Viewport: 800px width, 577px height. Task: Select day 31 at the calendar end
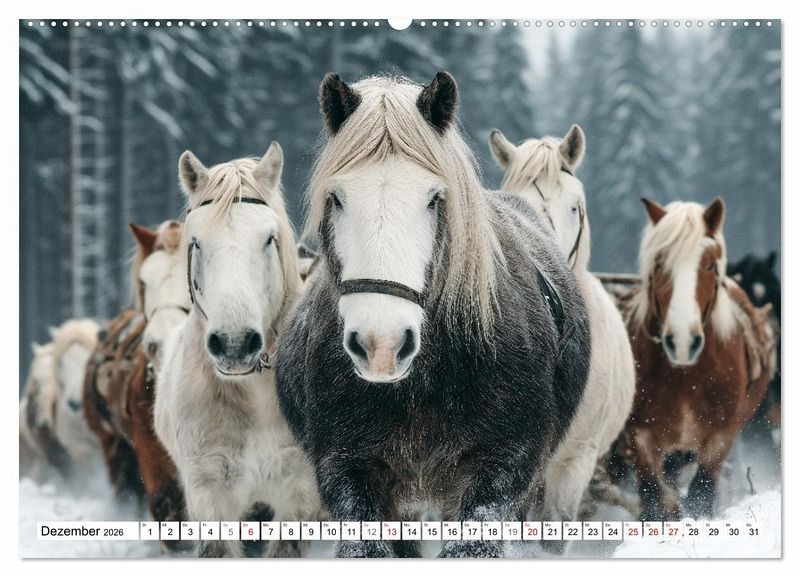(x=753, y=531)
